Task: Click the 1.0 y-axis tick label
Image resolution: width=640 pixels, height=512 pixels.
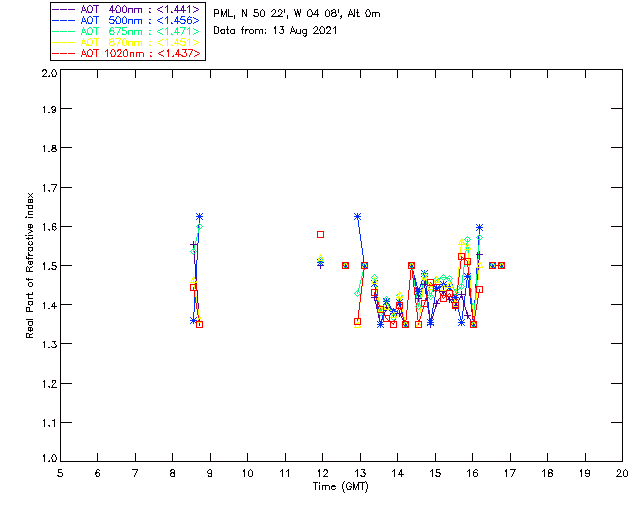Action: coord(49,458)
